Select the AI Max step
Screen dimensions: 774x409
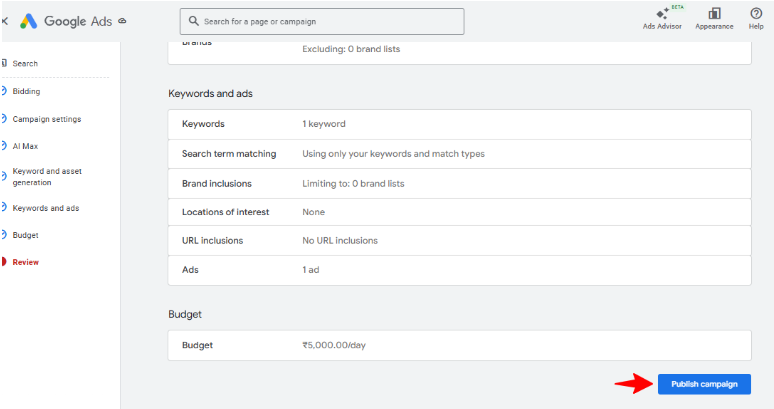point(25,146)
